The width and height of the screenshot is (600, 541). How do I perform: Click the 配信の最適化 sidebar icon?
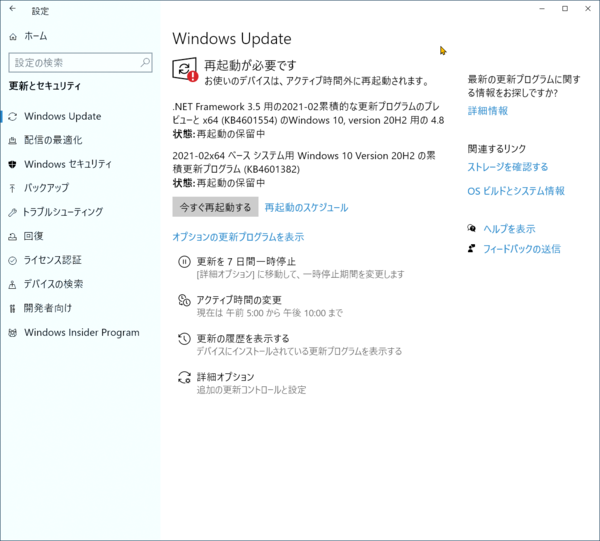[13, 140]
